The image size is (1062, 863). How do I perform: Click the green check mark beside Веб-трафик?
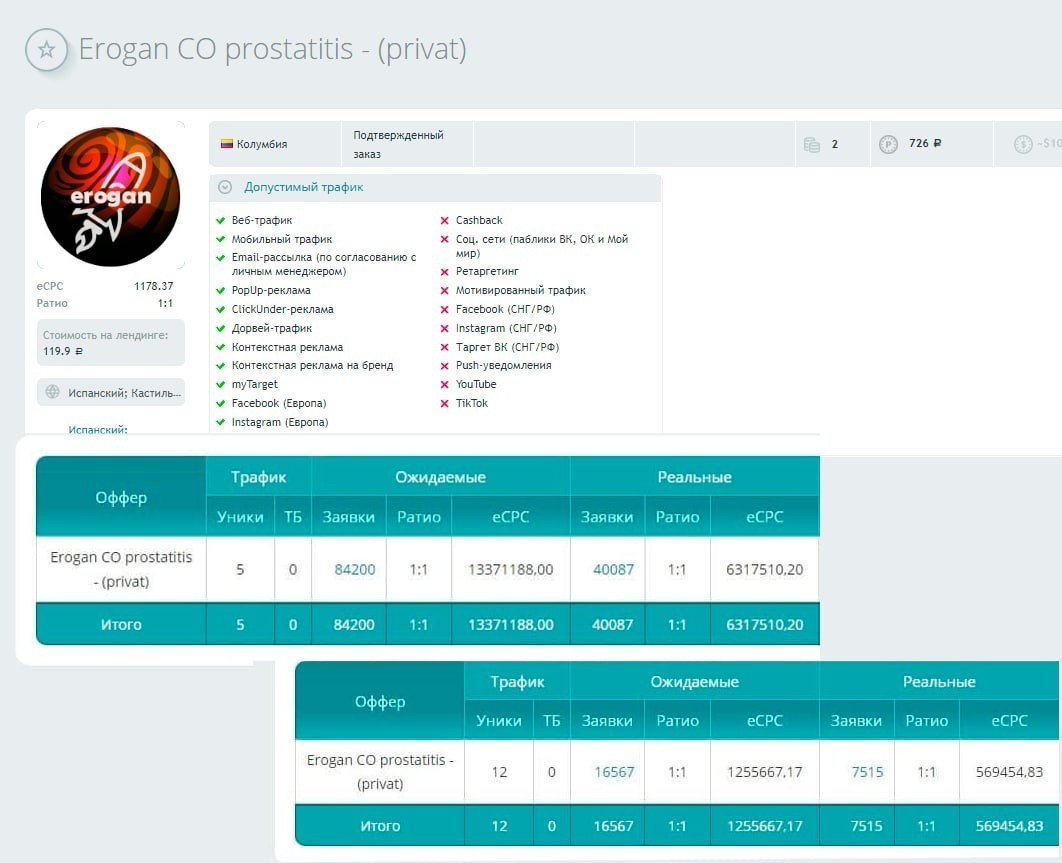pyautogui.click(x=220, y=220)
